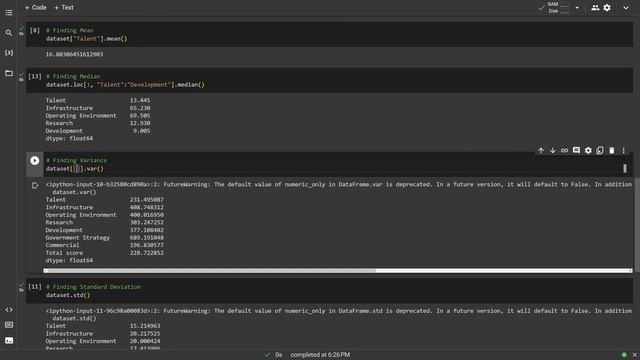
Task: Select cell [8] execution count
Action: 35,30
